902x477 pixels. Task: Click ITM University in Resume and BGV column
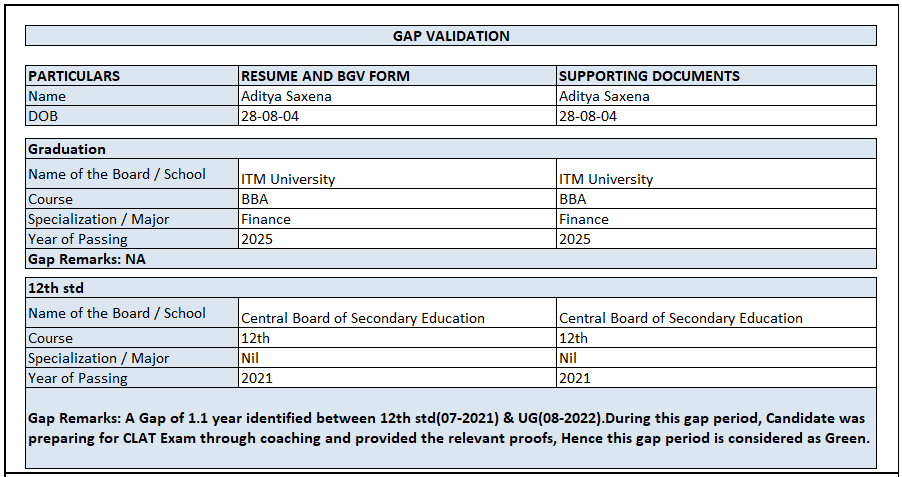288,179
